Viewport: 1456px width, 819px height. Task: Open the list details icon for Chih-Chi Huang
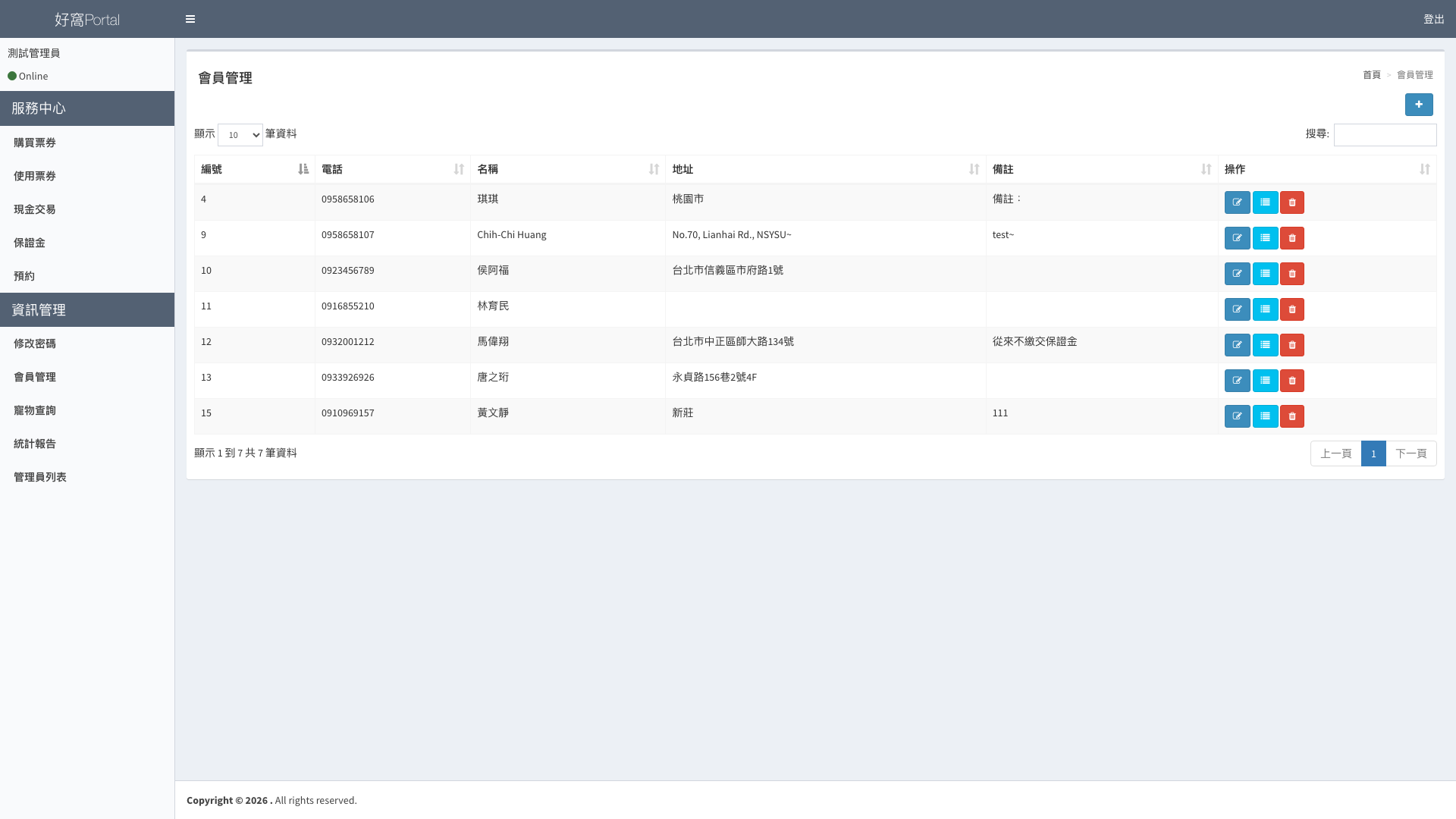tap(1265, 238)
